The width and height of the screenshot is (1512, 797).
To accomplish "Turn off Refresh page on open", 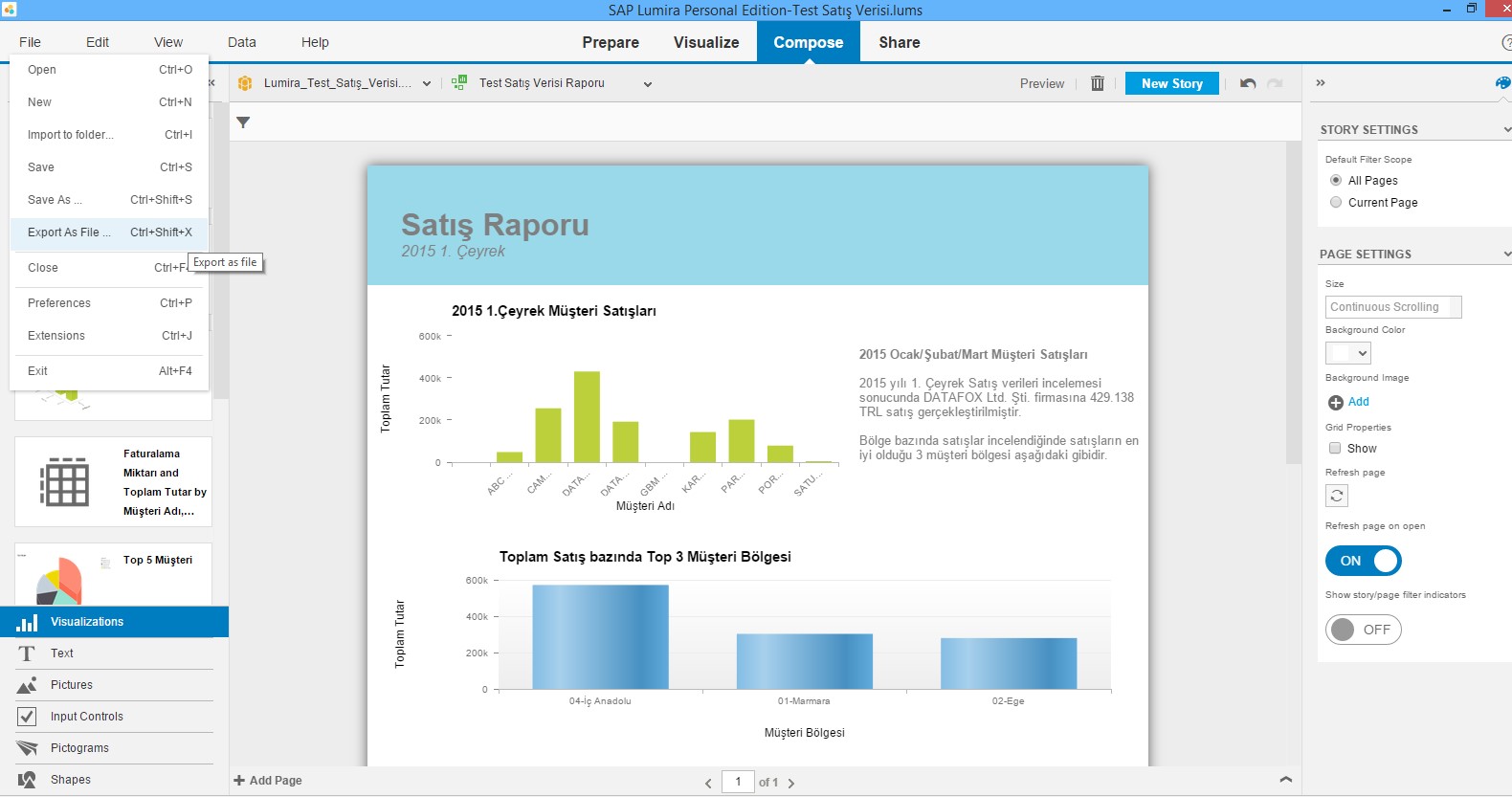I will [1363, 561].
